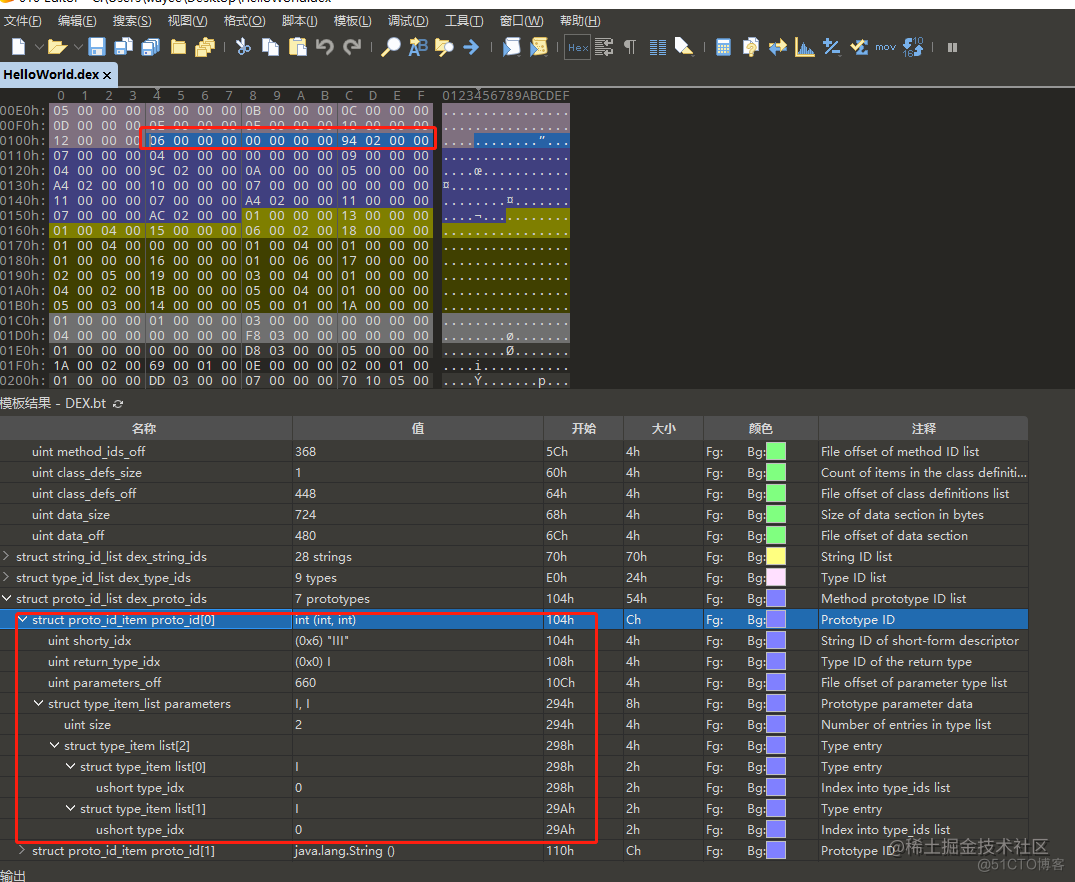Sort by the 开始 column header
Screen dimensions: 1075x882
coord(583,429)
